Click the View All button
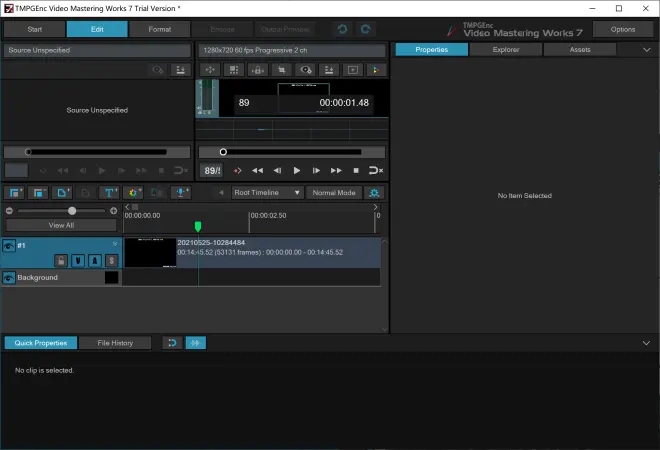 point(61,225)
